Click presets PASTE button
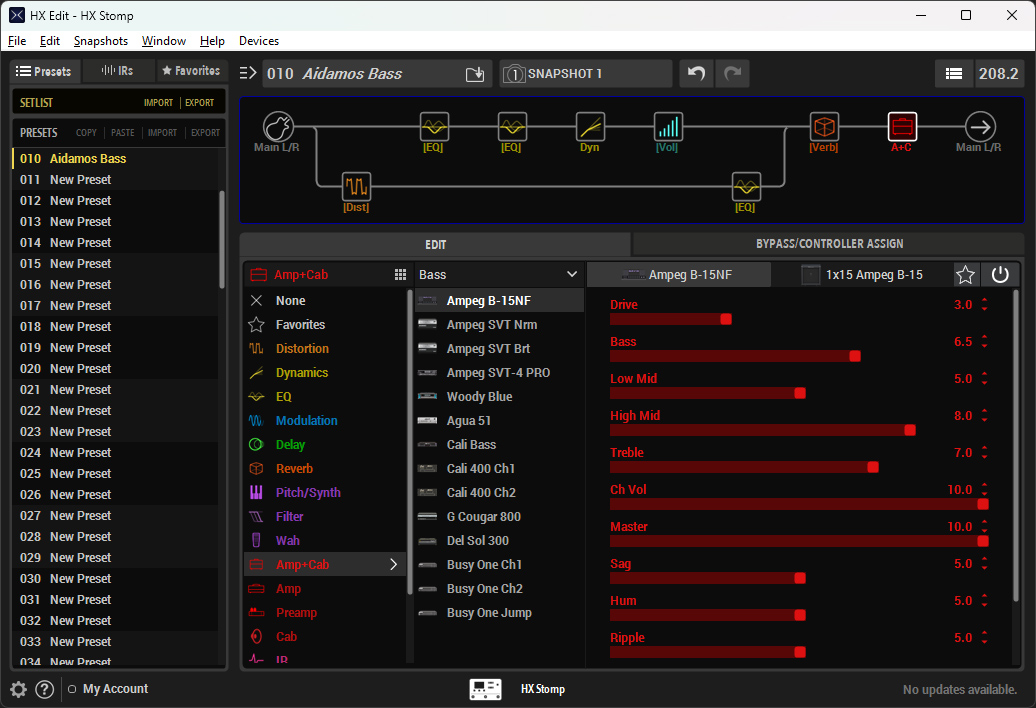Viewport: 1036px width, 708px height. pyautogui.click(x=123, y=133)
